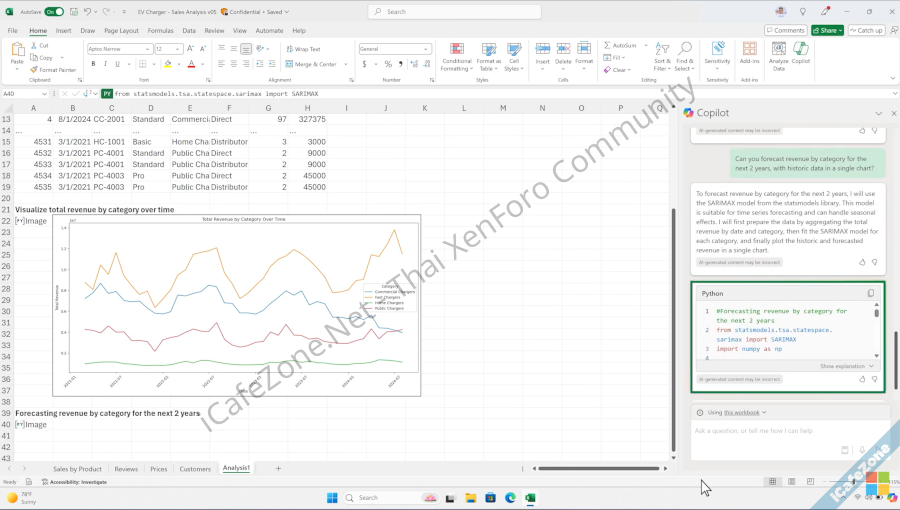Apply bold formatting to the cell
The image size is (900, 510).
[92, 64]
